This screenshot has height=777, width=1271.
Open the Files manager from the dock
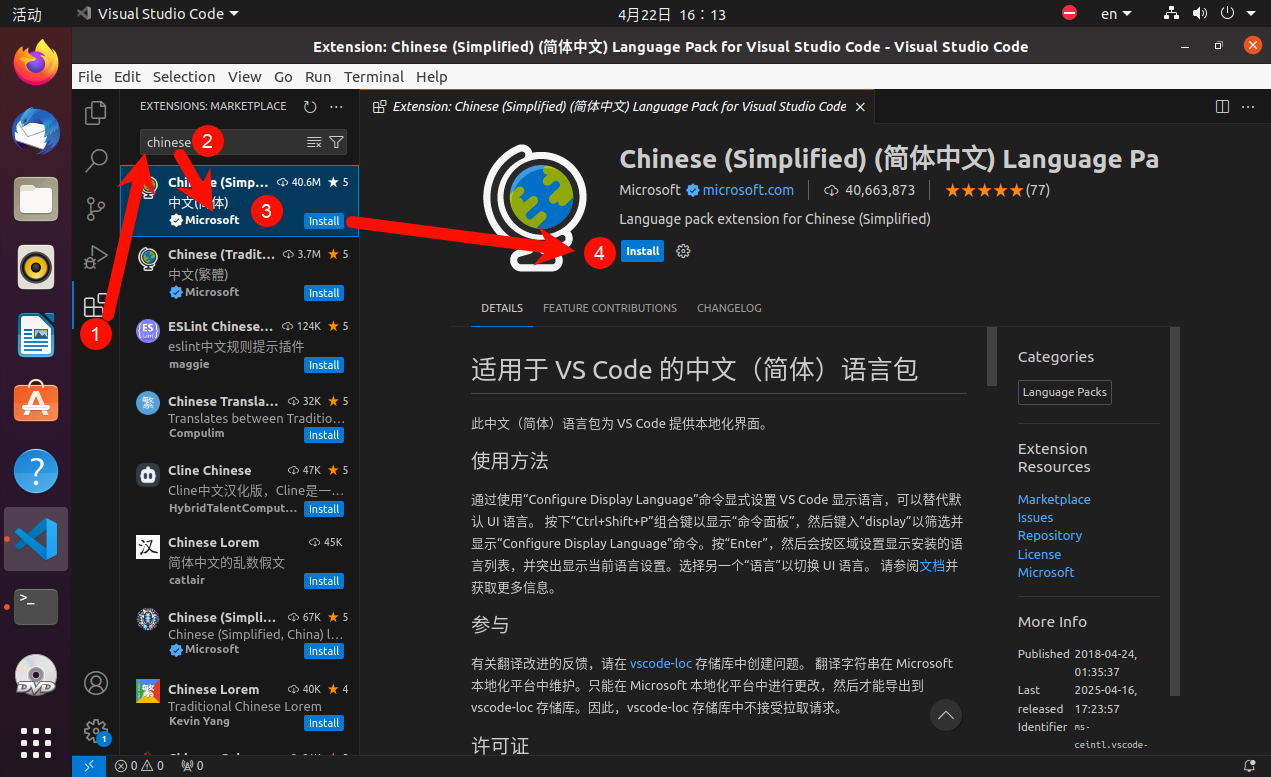(36, 199)
